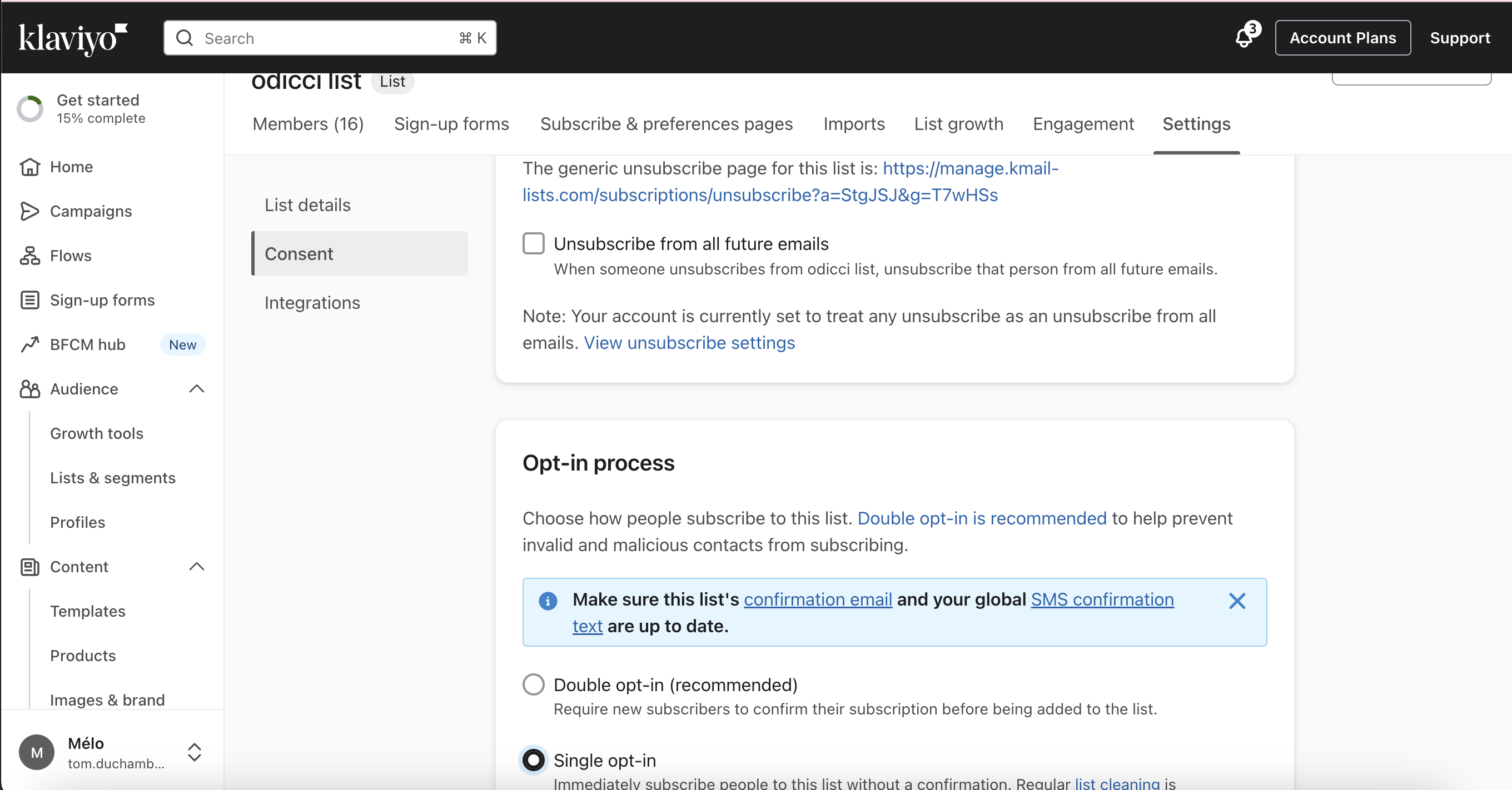Open the Integrations settings section

[x=312, y=303]
